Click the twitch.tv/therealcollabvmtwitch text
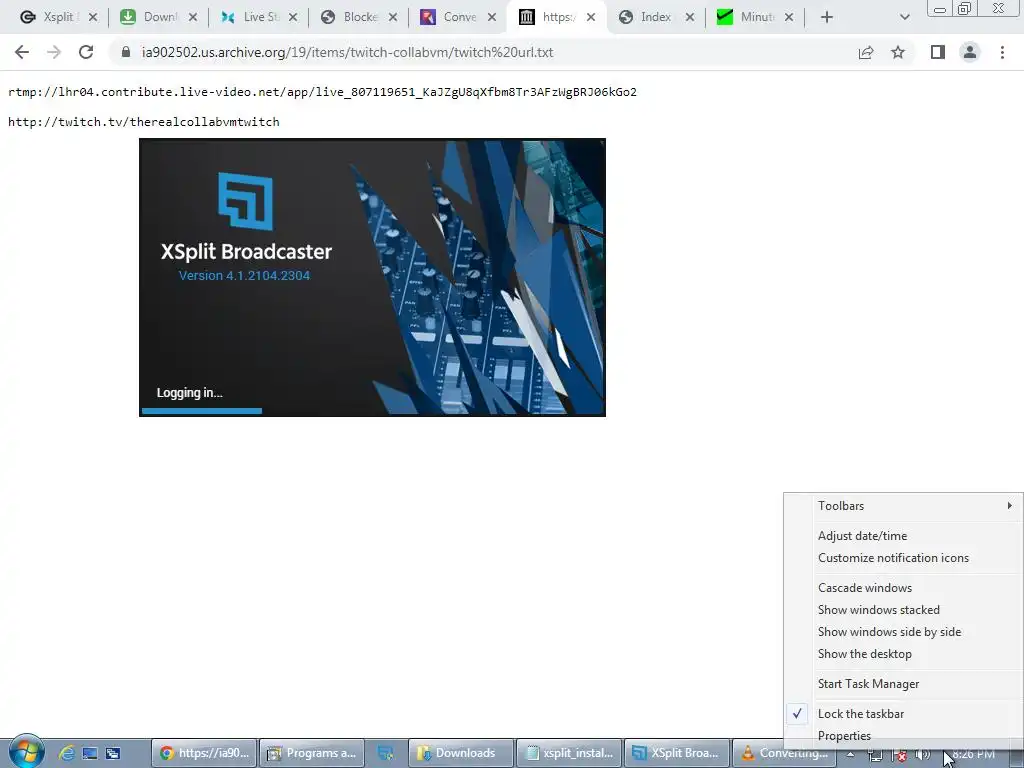 pos(144,121)
